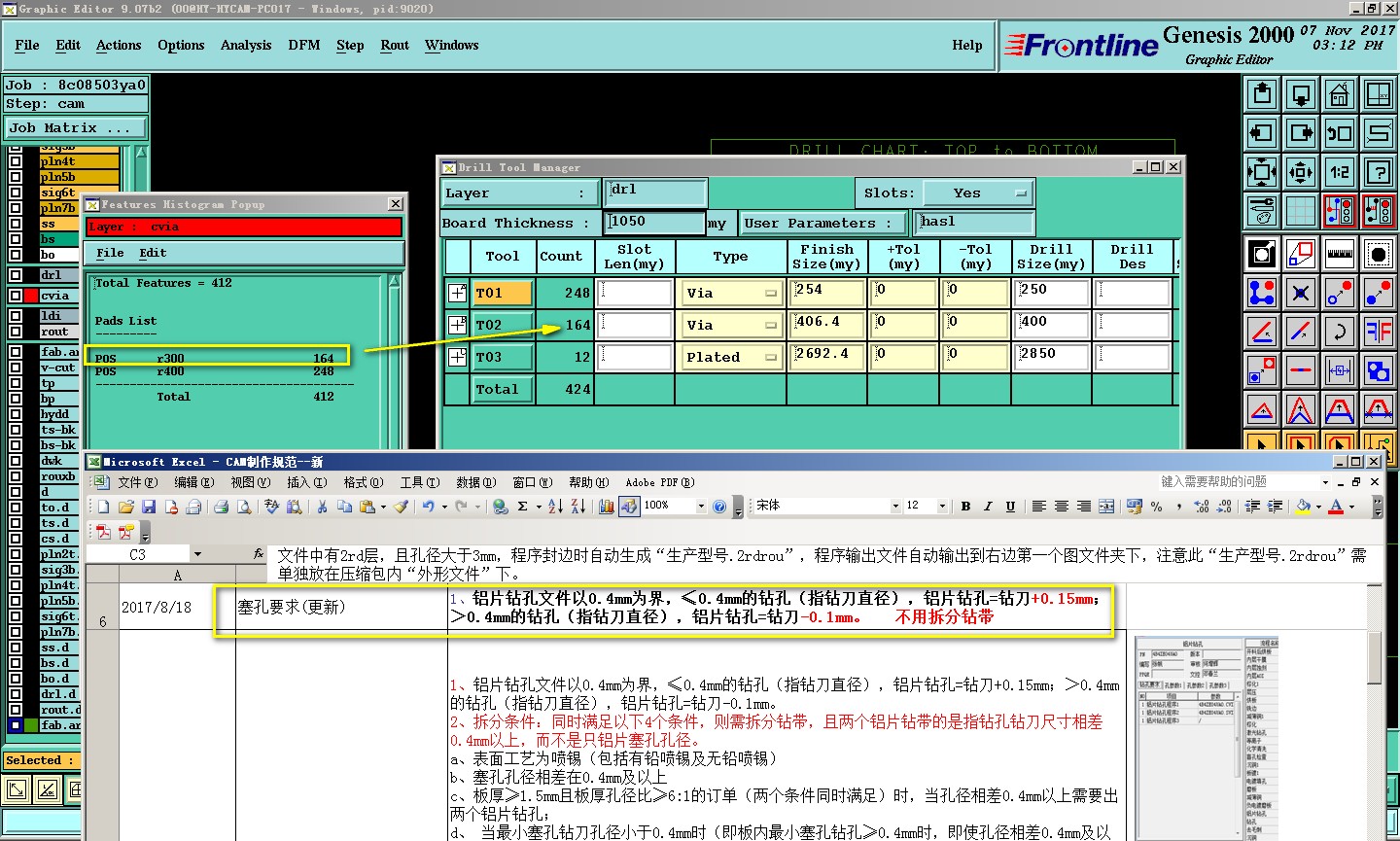Click Excel's print icon
Image resolution: width=1400 pixels, height=841 pixels.
[221, 507]
